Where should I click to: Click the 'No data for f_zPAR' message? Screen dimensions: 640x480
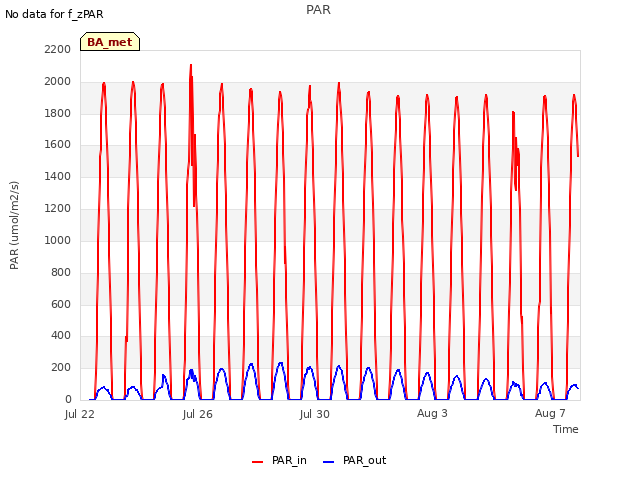[x=54, y=14]
